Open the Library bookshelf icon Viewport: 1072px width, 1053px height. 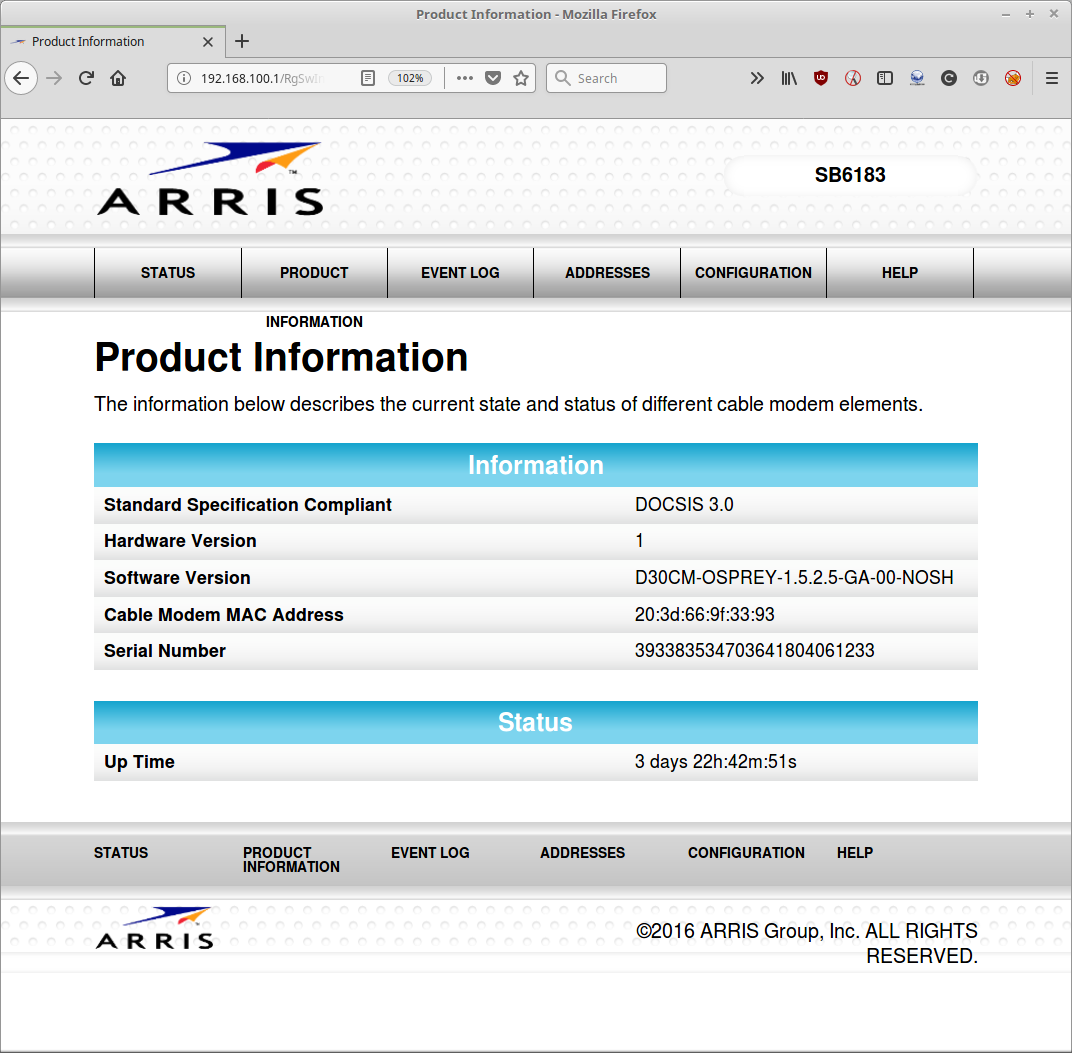(x=789, y=78)
